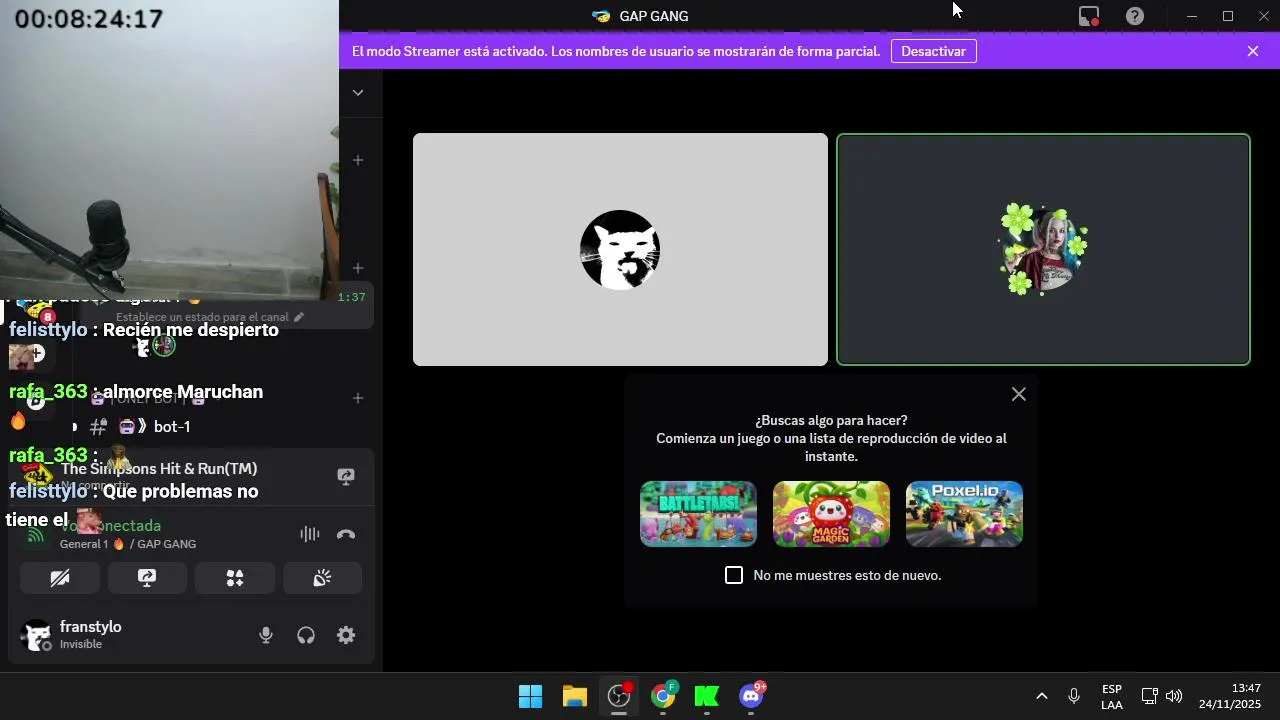Close the '¿Buscas algo para hacer?' popup
The image size is (1280, 720).
(x=1018, y=394)
